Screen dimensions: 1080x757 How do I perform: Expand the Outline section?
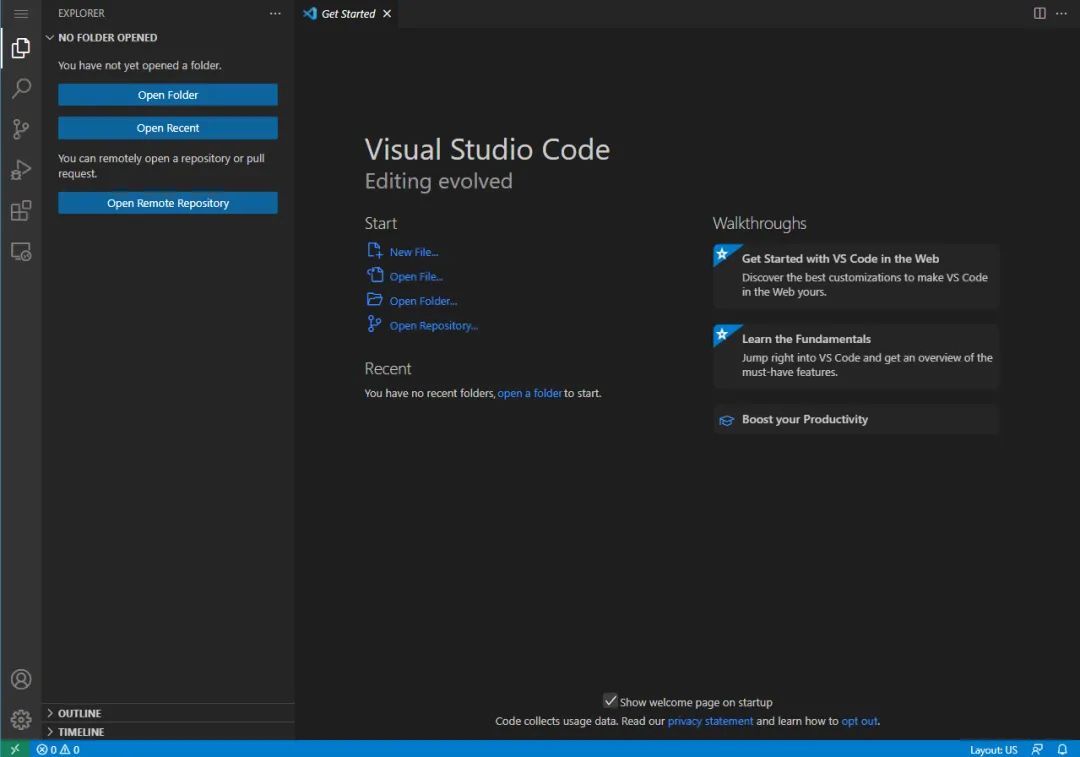point(79,713)
